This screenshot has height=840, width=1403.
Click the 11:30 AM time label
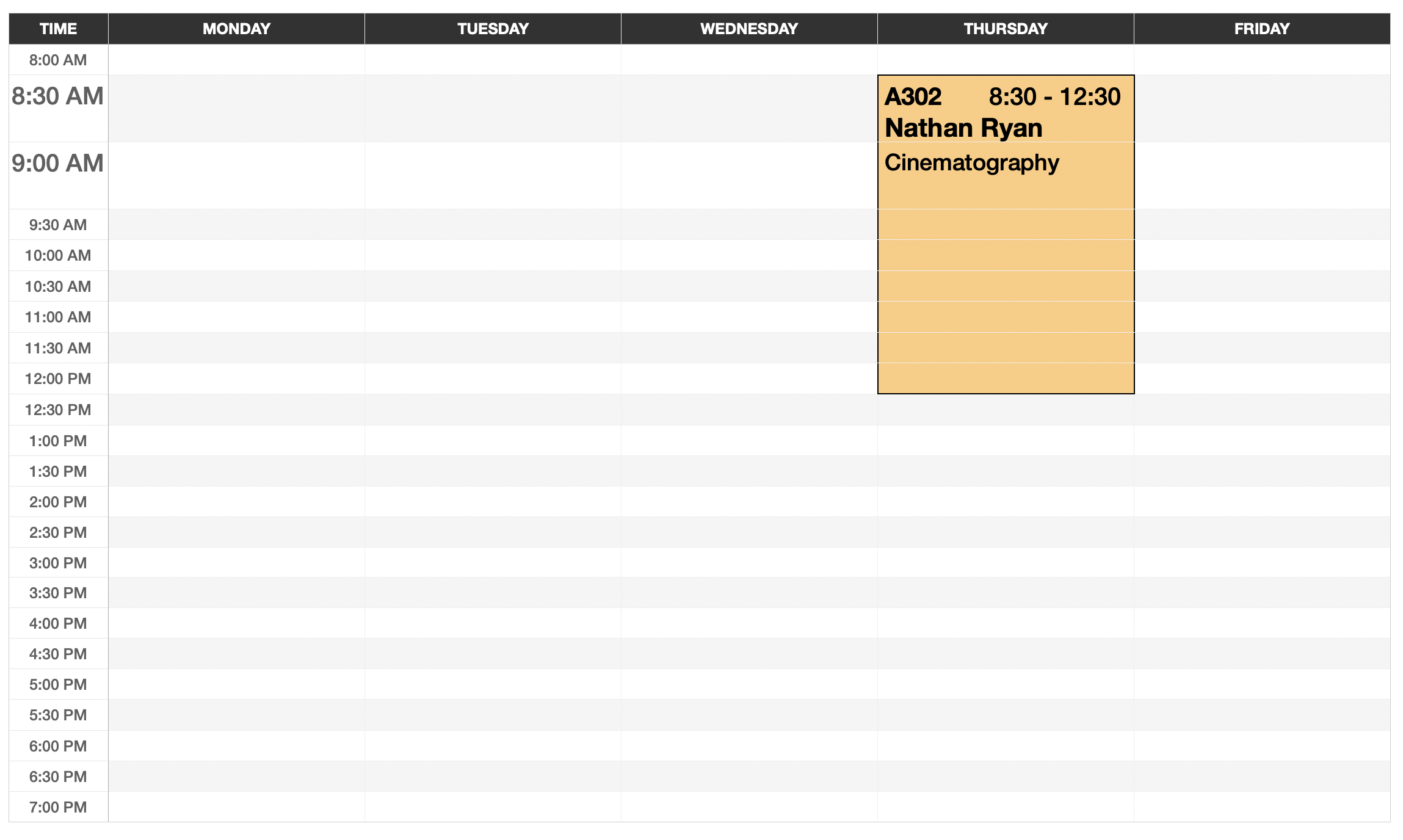click(58, 348)
